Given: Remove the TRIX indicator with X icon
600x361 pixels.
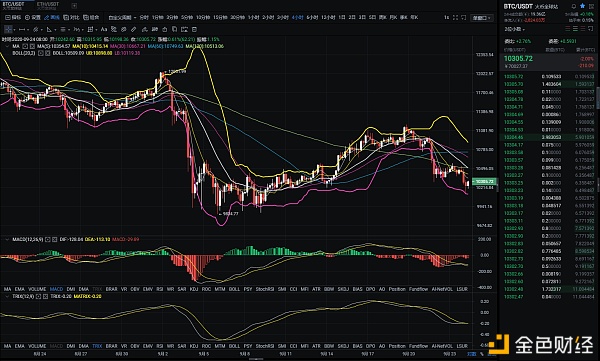Looking at the screenshot, I should pos(46,296).
